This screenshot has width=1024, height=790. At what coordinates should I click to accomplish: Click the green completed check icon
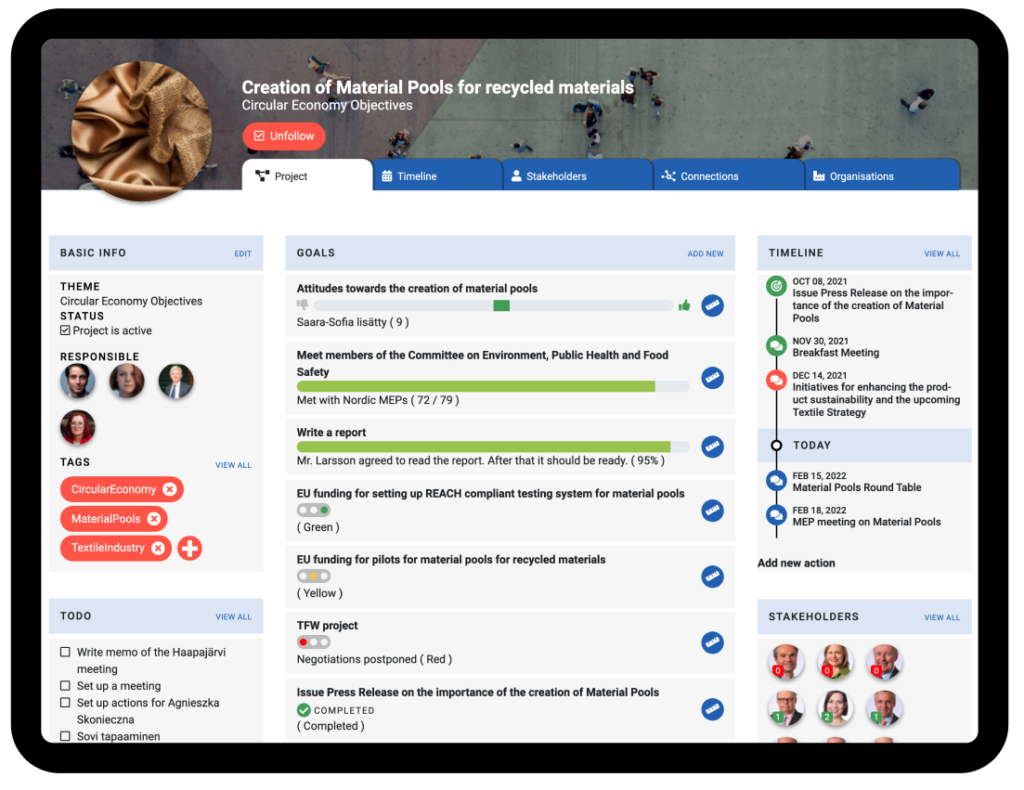tap(304, 710)
